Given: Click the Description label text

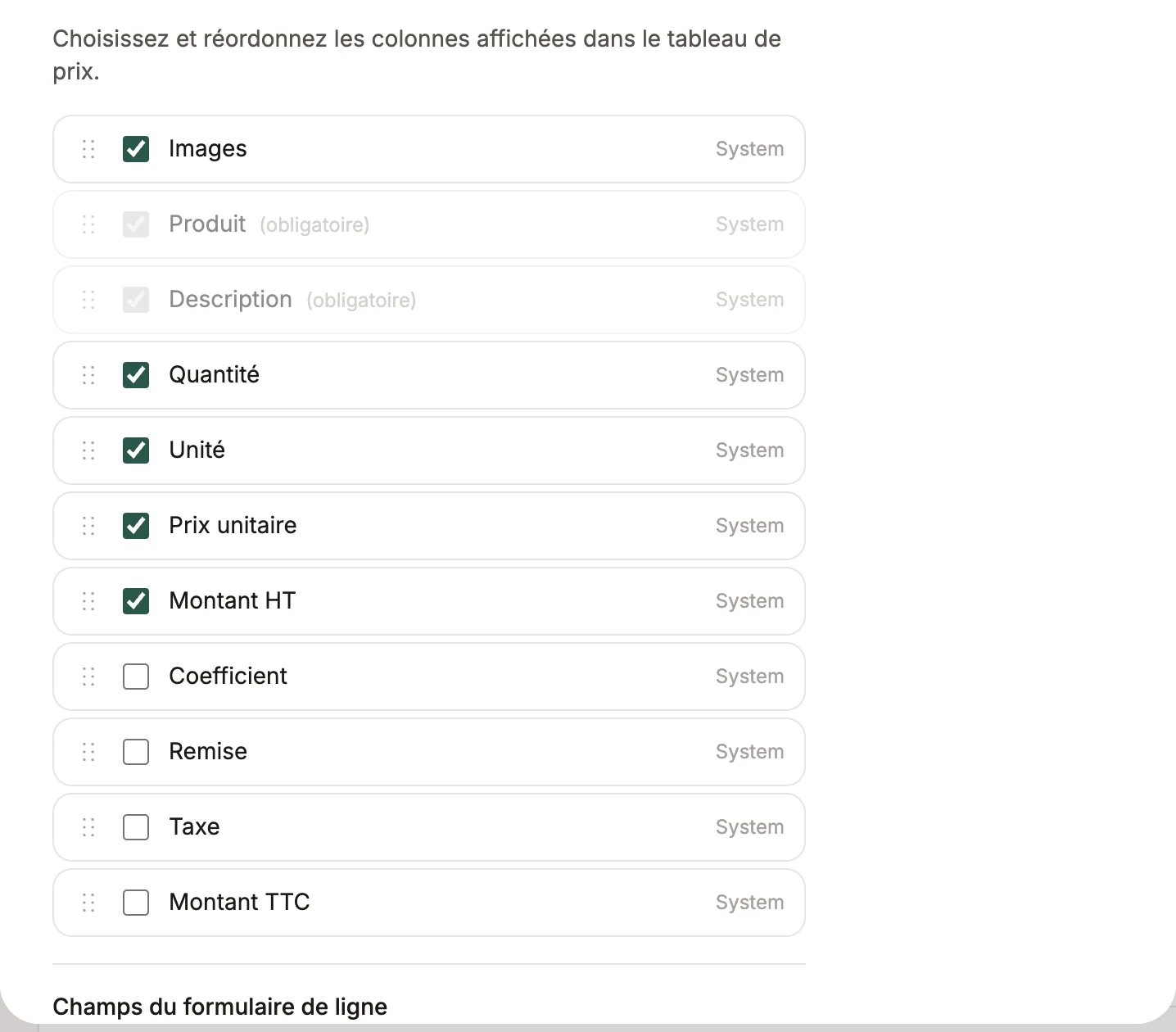Looking at the screenshot, I should click(x=231, y=300).
